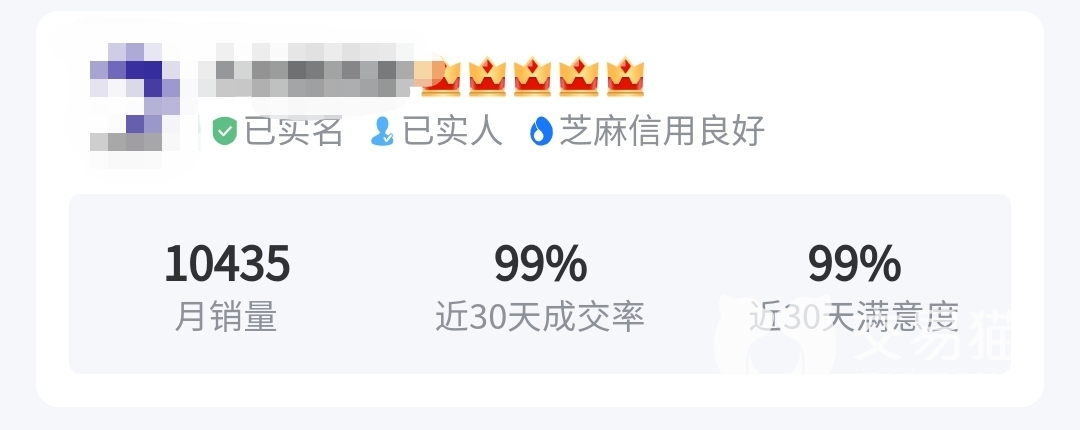Click the 近30天满意度 label
Viewport: 1080px width, 430px height.
coord(854,317)
